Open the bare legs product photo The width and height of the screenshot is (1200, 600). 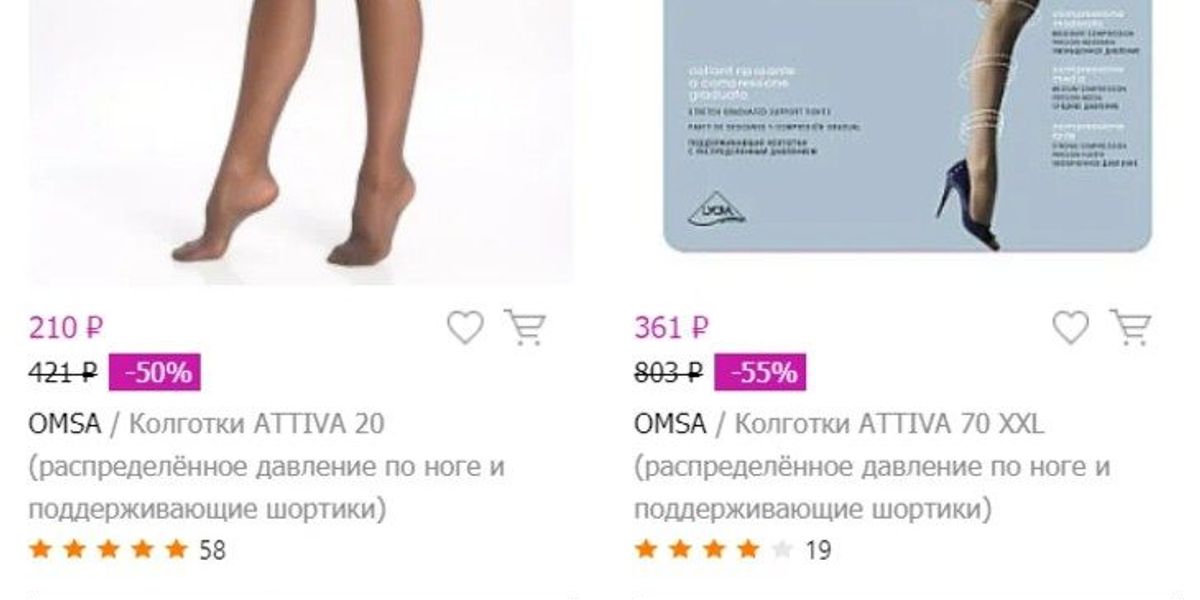point(301,142)
